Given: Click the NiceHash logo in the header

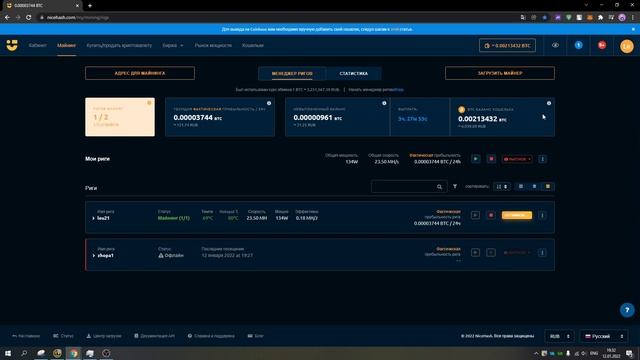Looking at the screenshot, I should tap(12, 45).
